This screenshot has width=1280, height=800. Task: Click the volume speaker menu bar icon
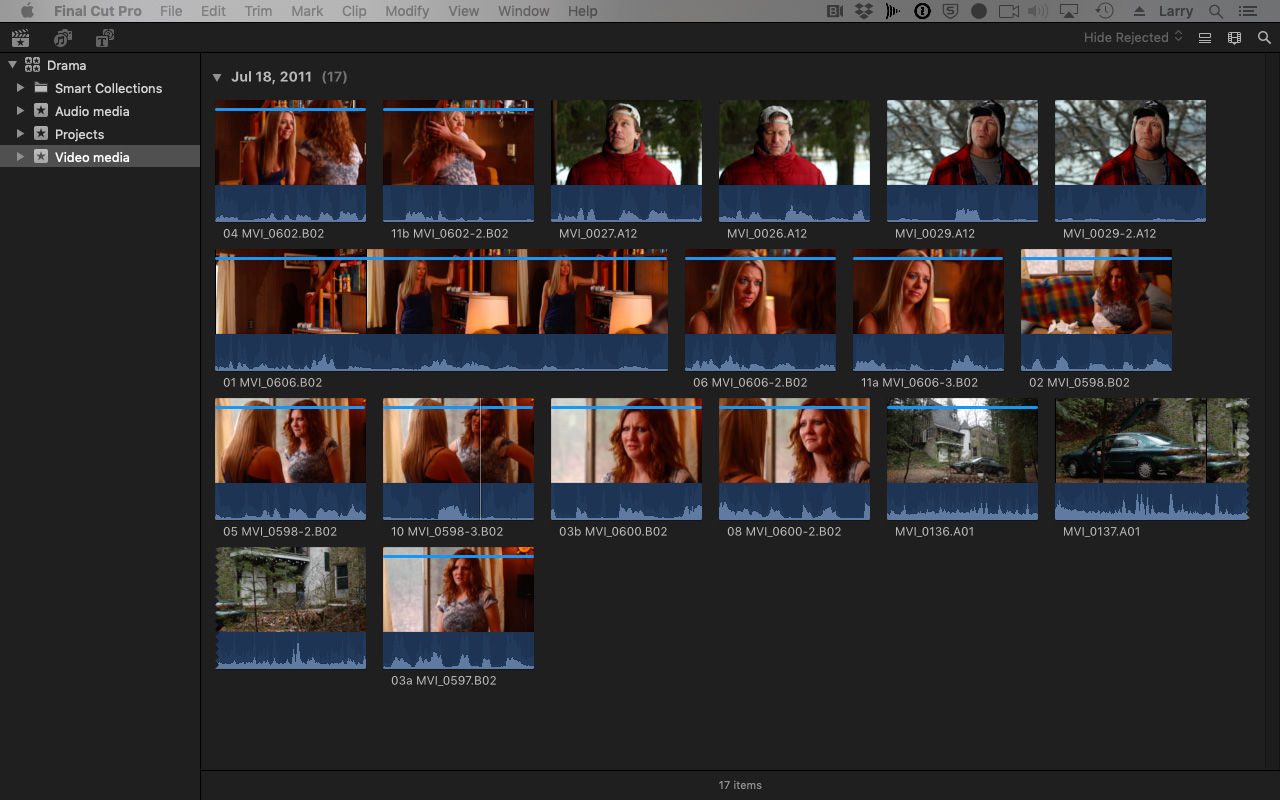coord(1038,11)
